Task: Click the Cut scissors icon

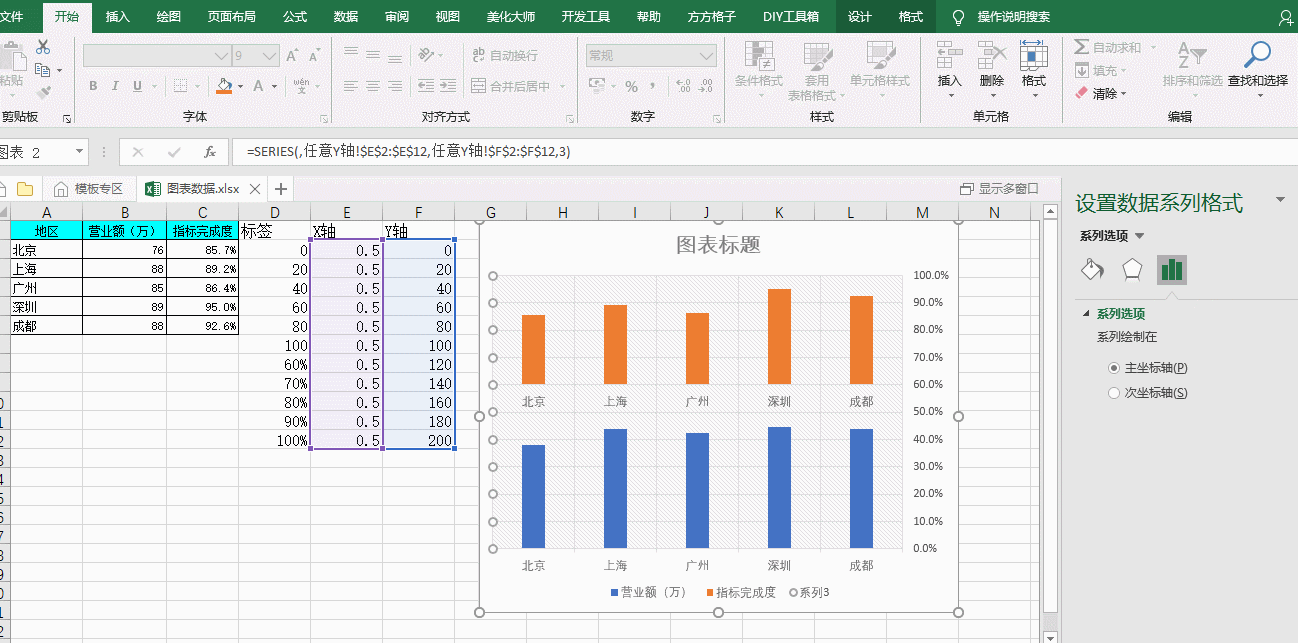Action: (42, 47)
